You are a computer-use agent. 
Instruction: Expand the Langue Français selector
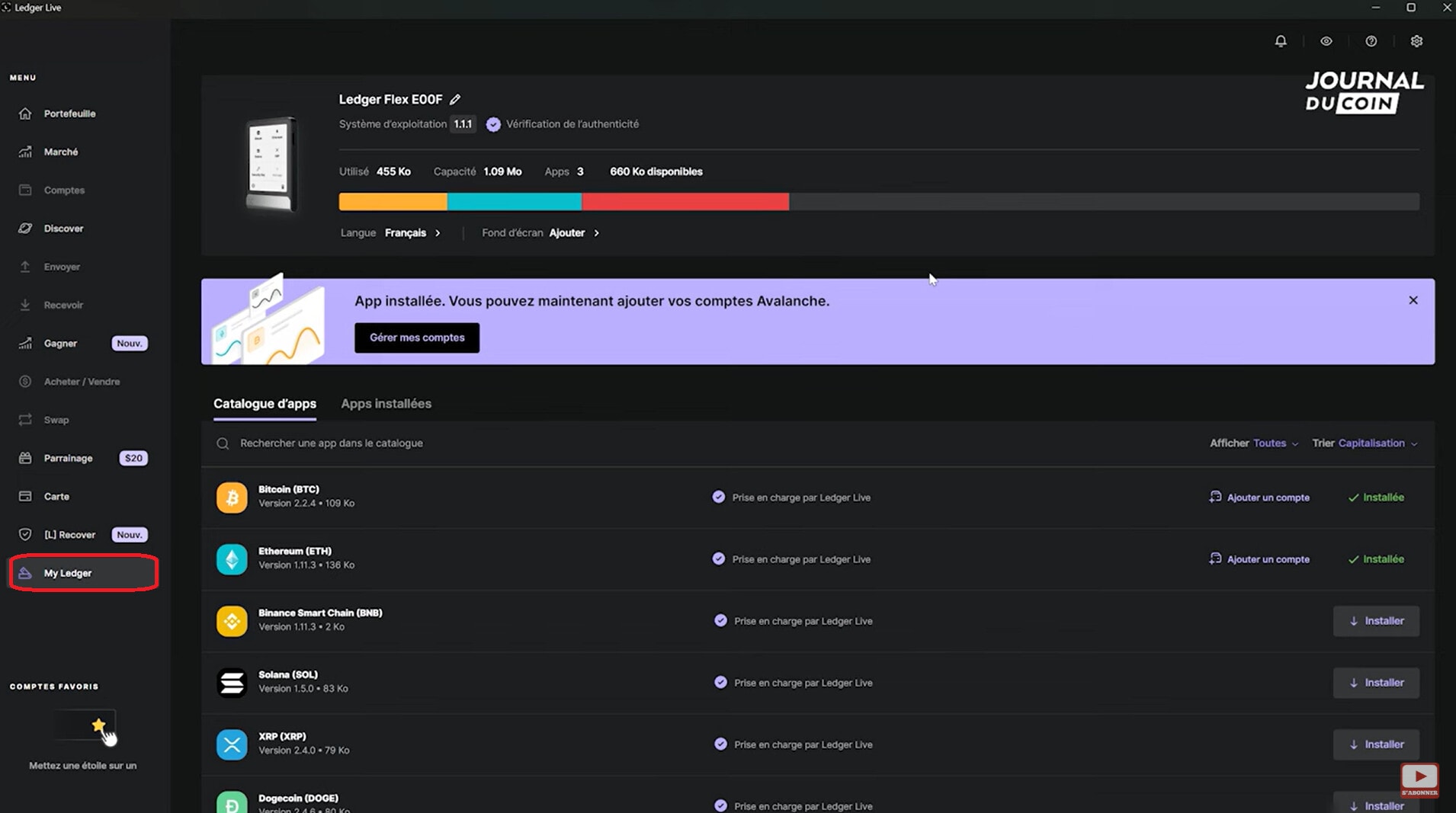click(412, 233)
